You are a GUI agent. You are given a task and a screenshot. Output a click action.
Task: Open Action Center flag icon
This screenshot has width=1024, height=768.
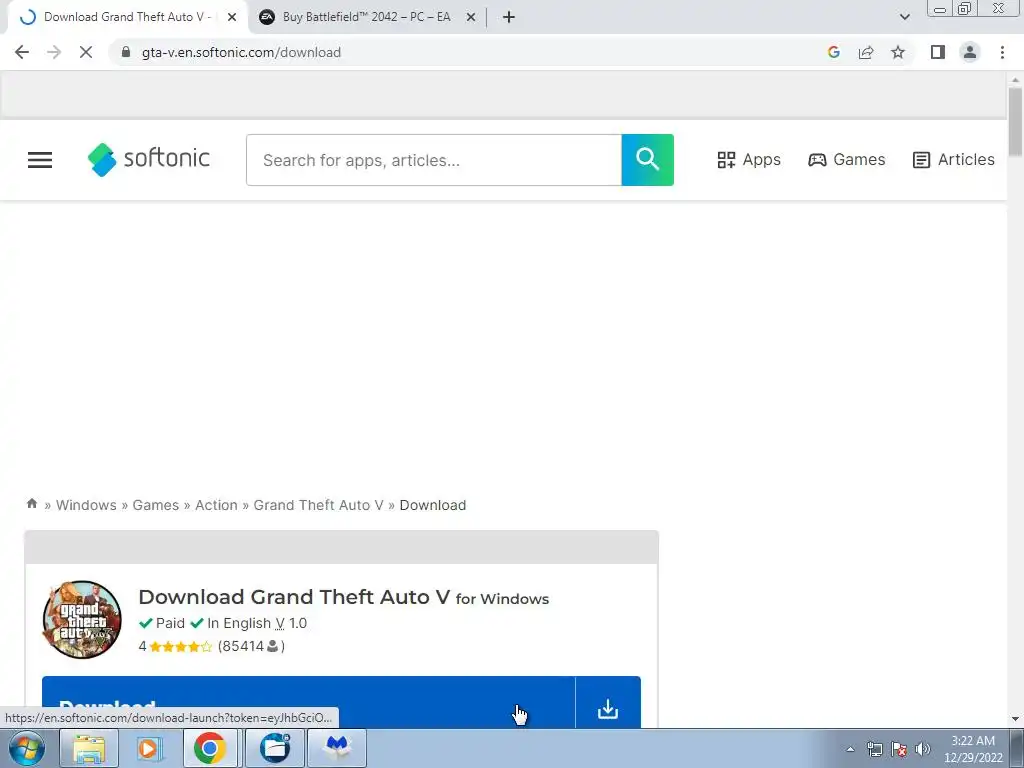pyautogui.click(x=899, y=749)
